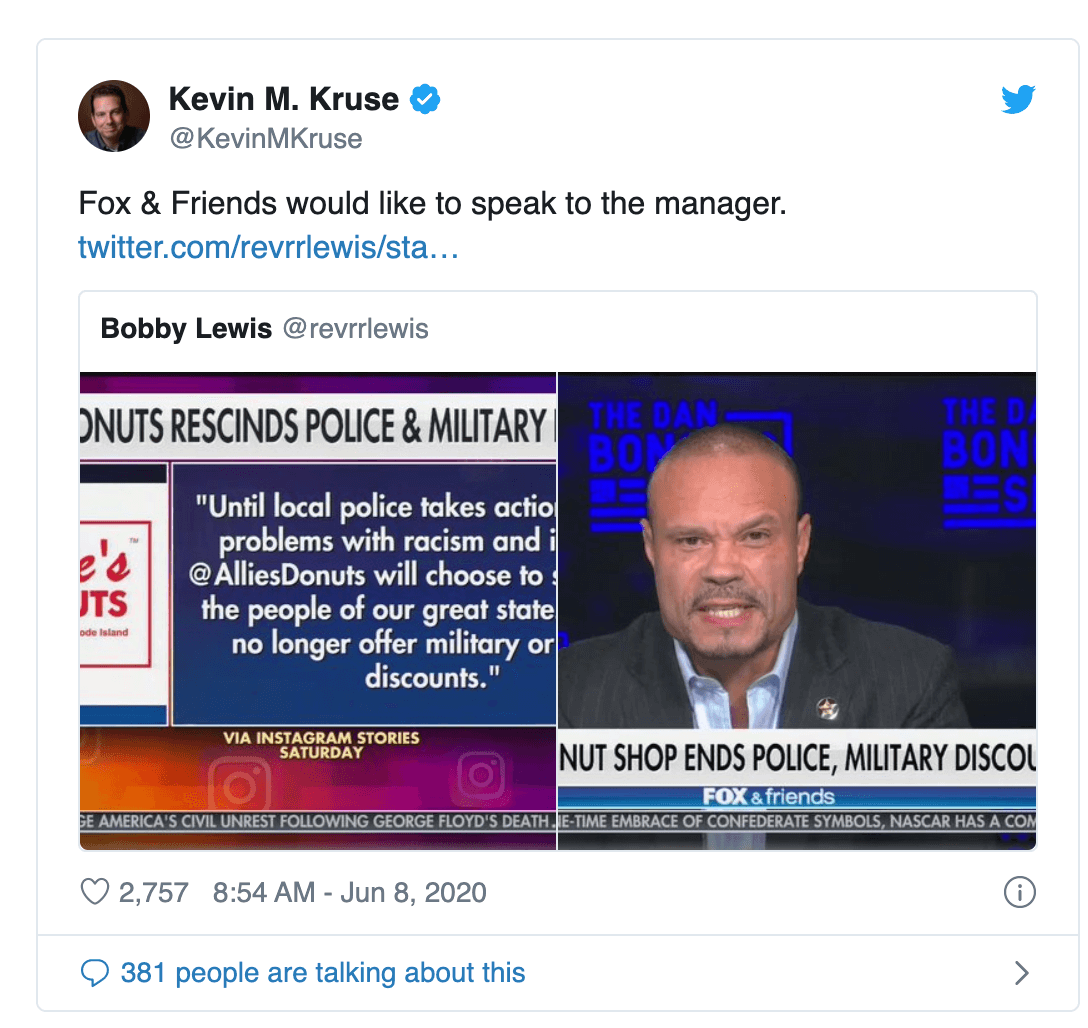The image size is (1088, 1028).
Task: Expand conversation with right chevron arrow
Action: click(x=1021, y=973)
